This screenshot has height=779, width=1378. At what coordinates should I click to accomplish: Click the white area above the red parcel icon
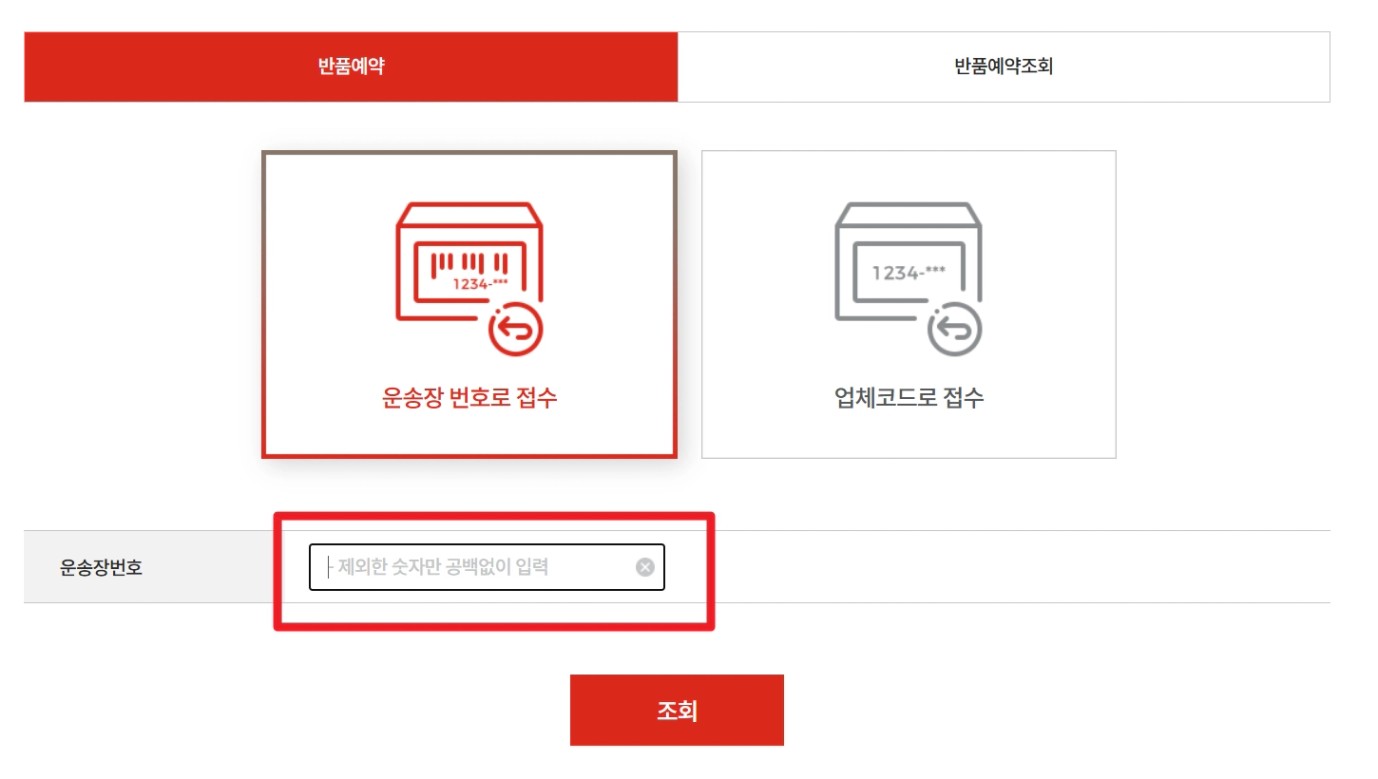(x=469, y=177)
